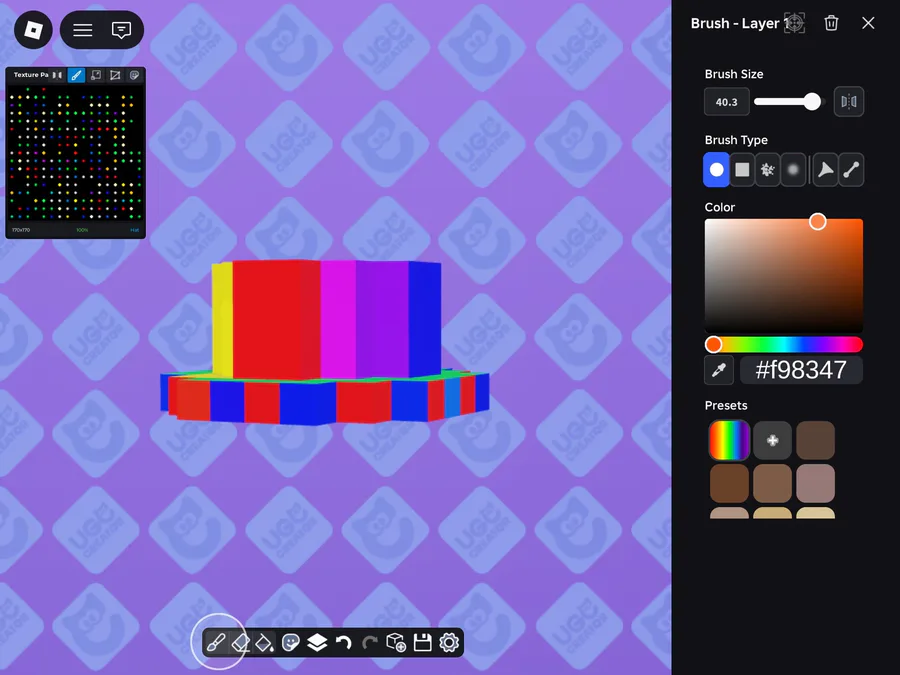Viewport: 900px width, 675px height.
Task: Select the square brush type
Action: click(742, 169)
